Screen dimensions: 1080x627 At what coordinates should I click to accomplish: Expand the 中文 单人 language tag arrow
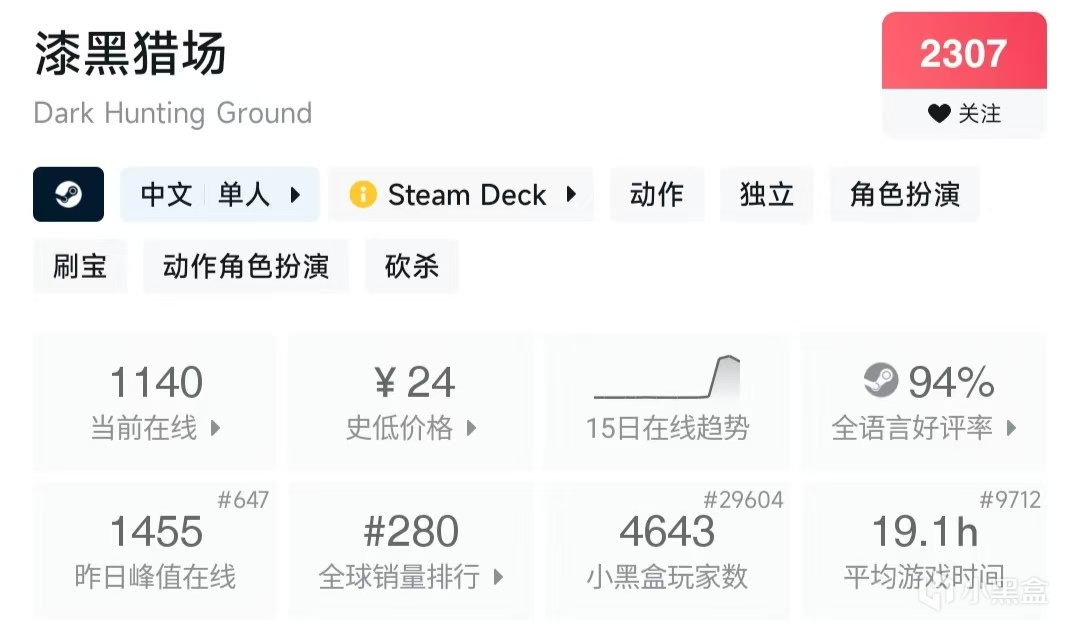tap(295, 195)
